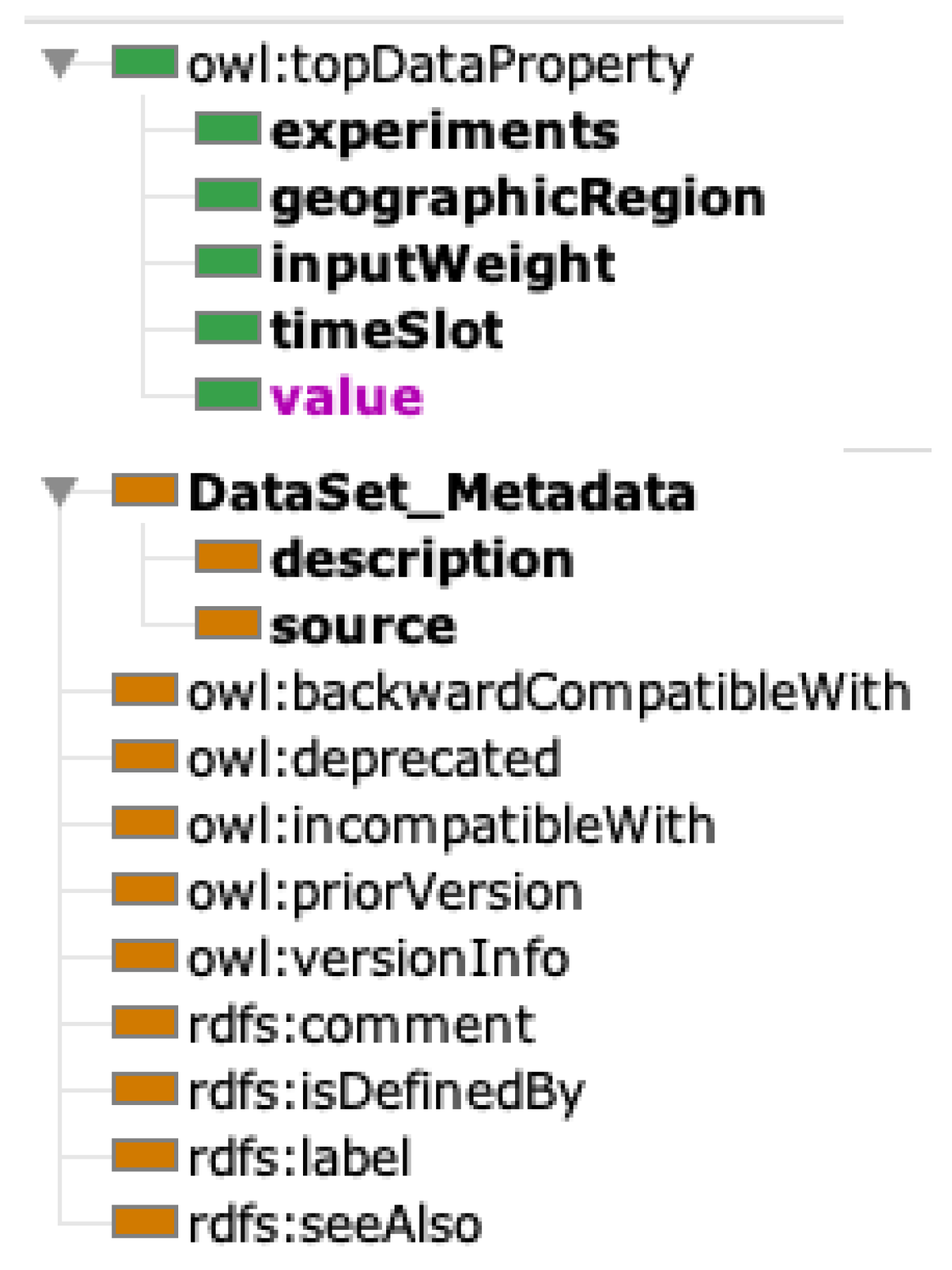Select owl:incompatibleWith in the tree

coord(451,825)
